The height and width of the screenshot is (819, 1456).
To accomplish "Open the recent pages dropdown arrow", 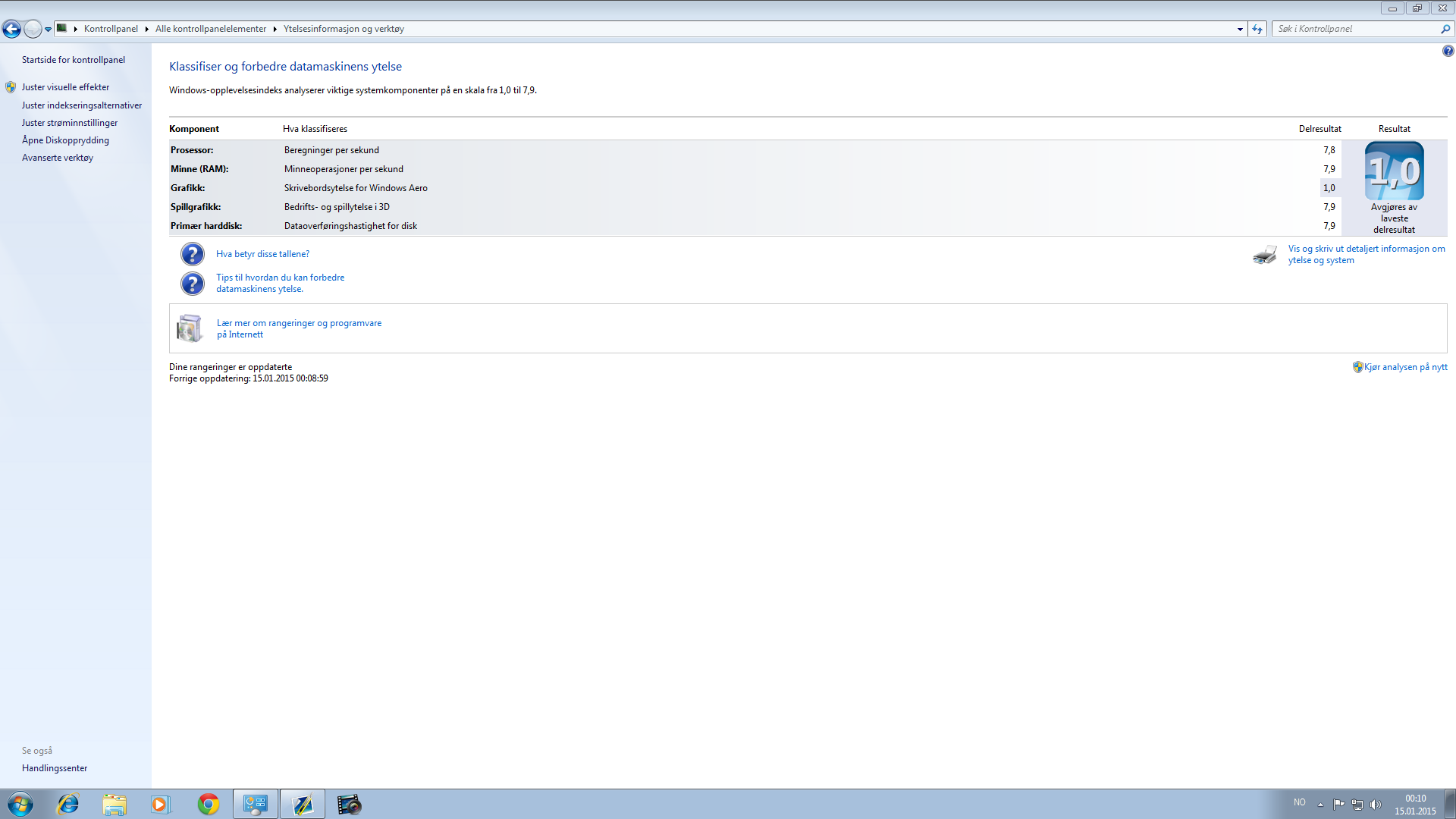I will tap(48, 30).
